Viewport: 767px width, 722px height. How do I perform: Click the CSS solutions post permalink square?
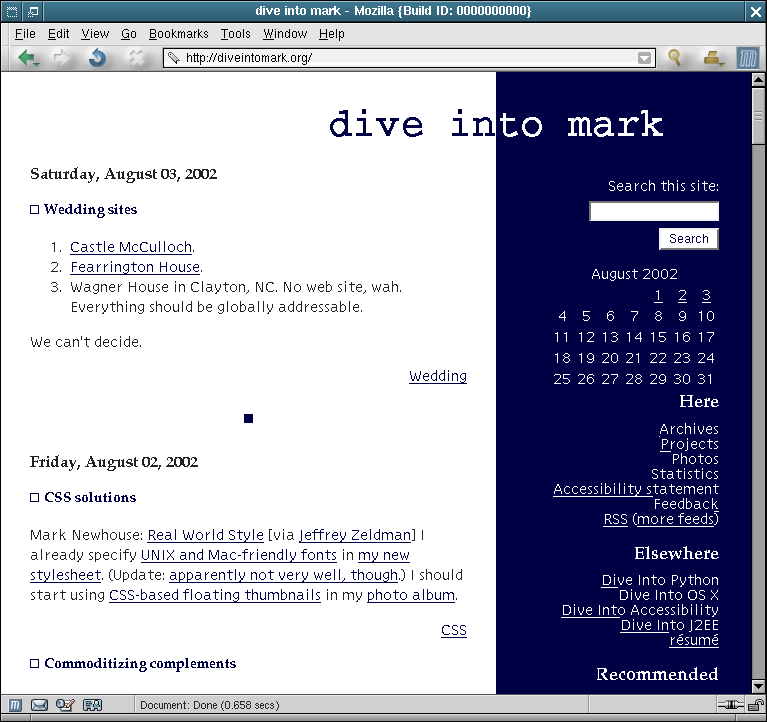[34, 497]
